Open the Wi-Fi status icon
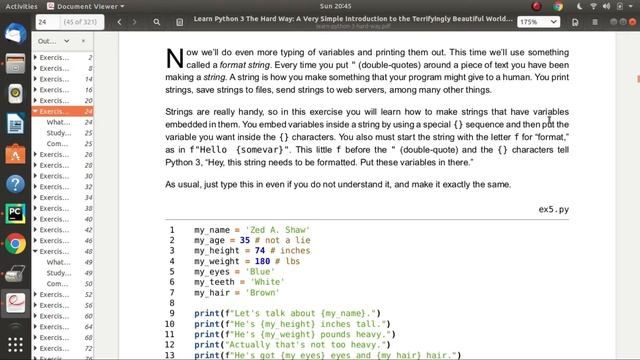This screenshot has height=360, width=640. (x=593, y=6)
